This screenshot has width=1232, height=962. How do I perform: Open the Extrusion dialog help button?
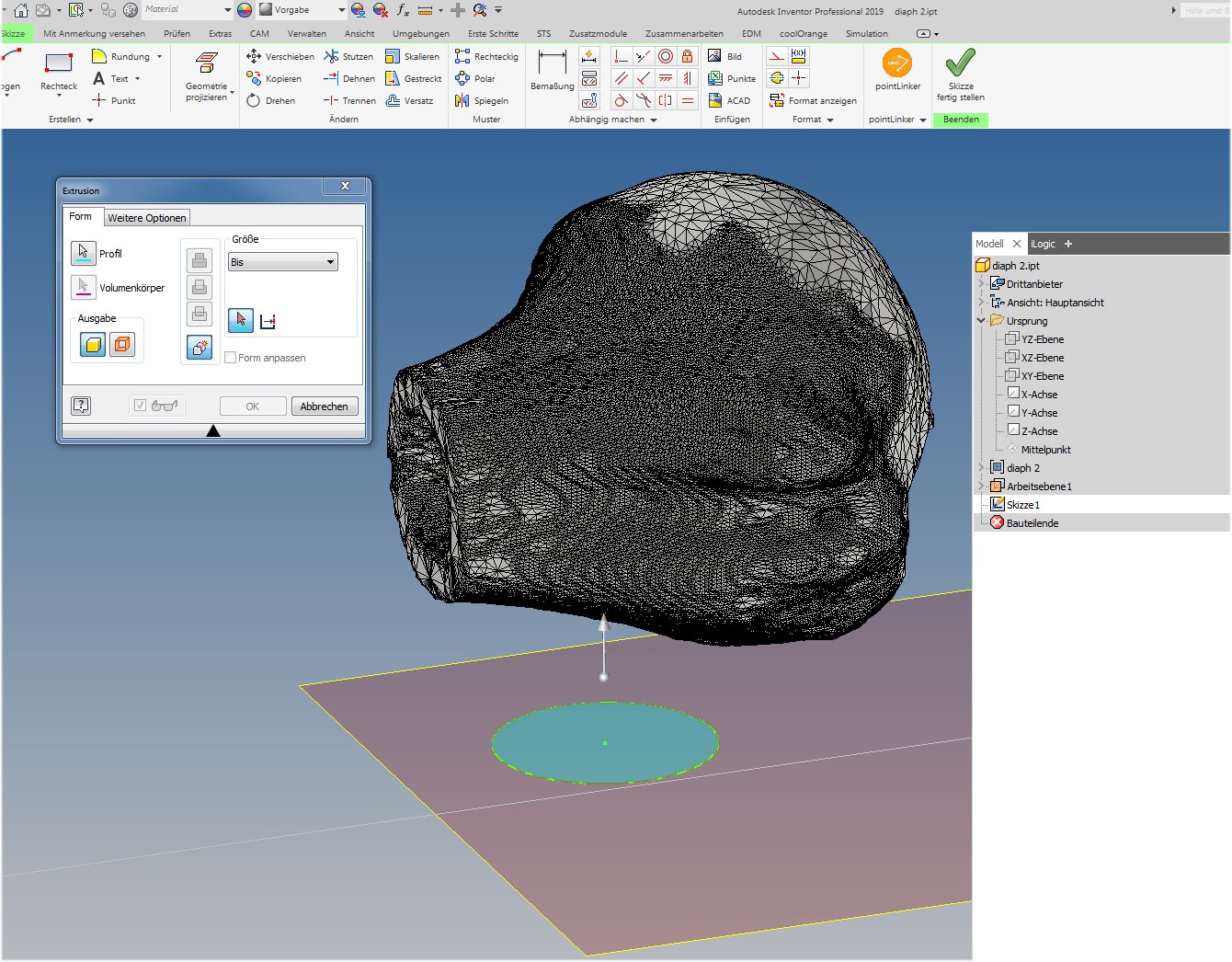pos(81,406)
